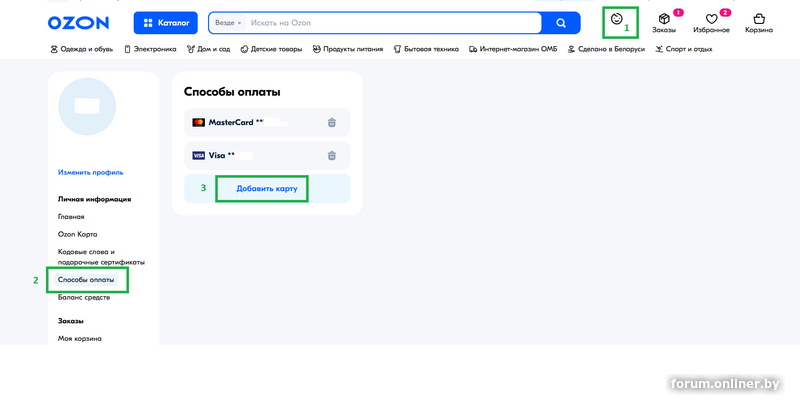Click the Заказы notification badge
This screenshot has width=800, height=405.
coord(678,12)
